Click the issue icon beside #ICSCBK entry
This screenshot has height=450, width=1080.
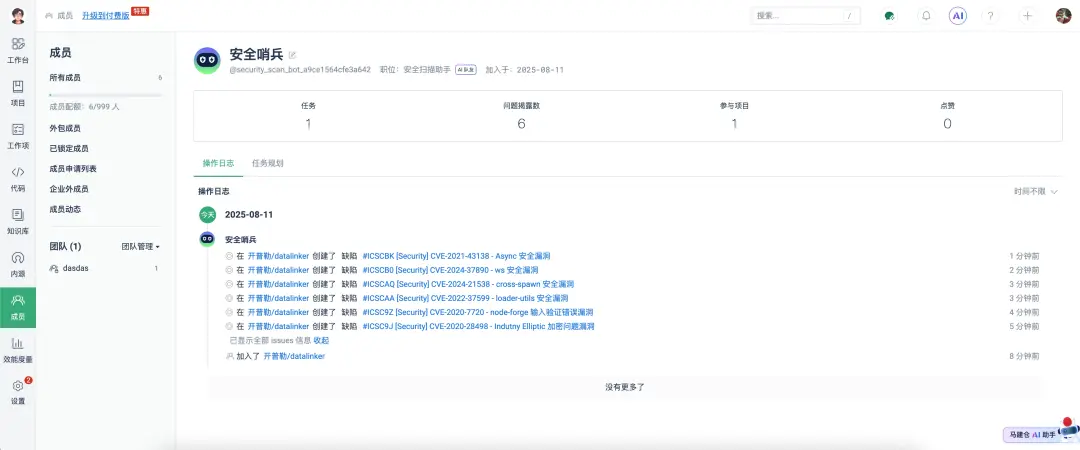click(x=229, y=256)
